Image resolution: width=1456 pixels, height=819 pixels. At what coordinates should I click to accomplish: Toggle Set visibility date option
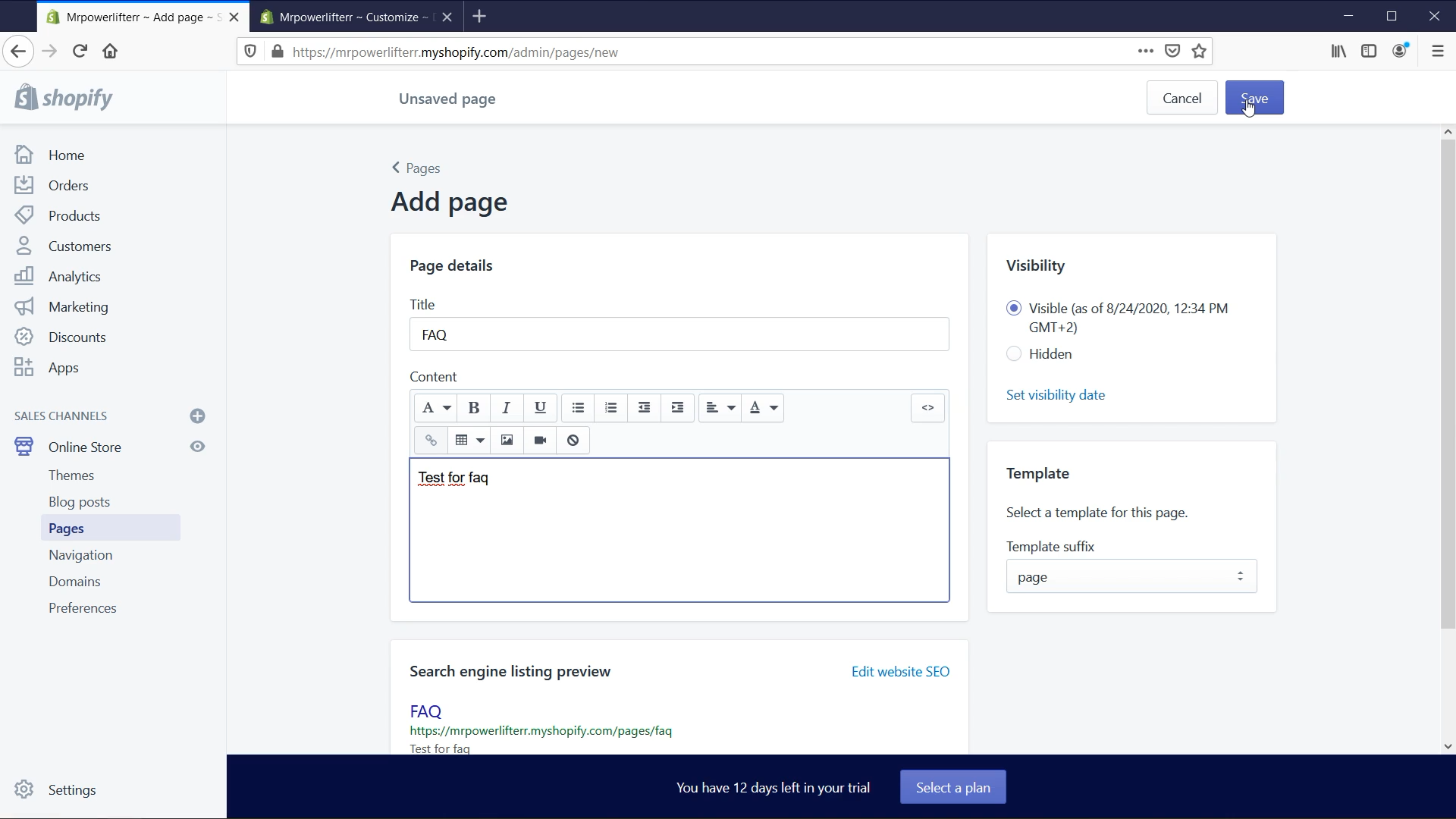(x=1055, y=395)
